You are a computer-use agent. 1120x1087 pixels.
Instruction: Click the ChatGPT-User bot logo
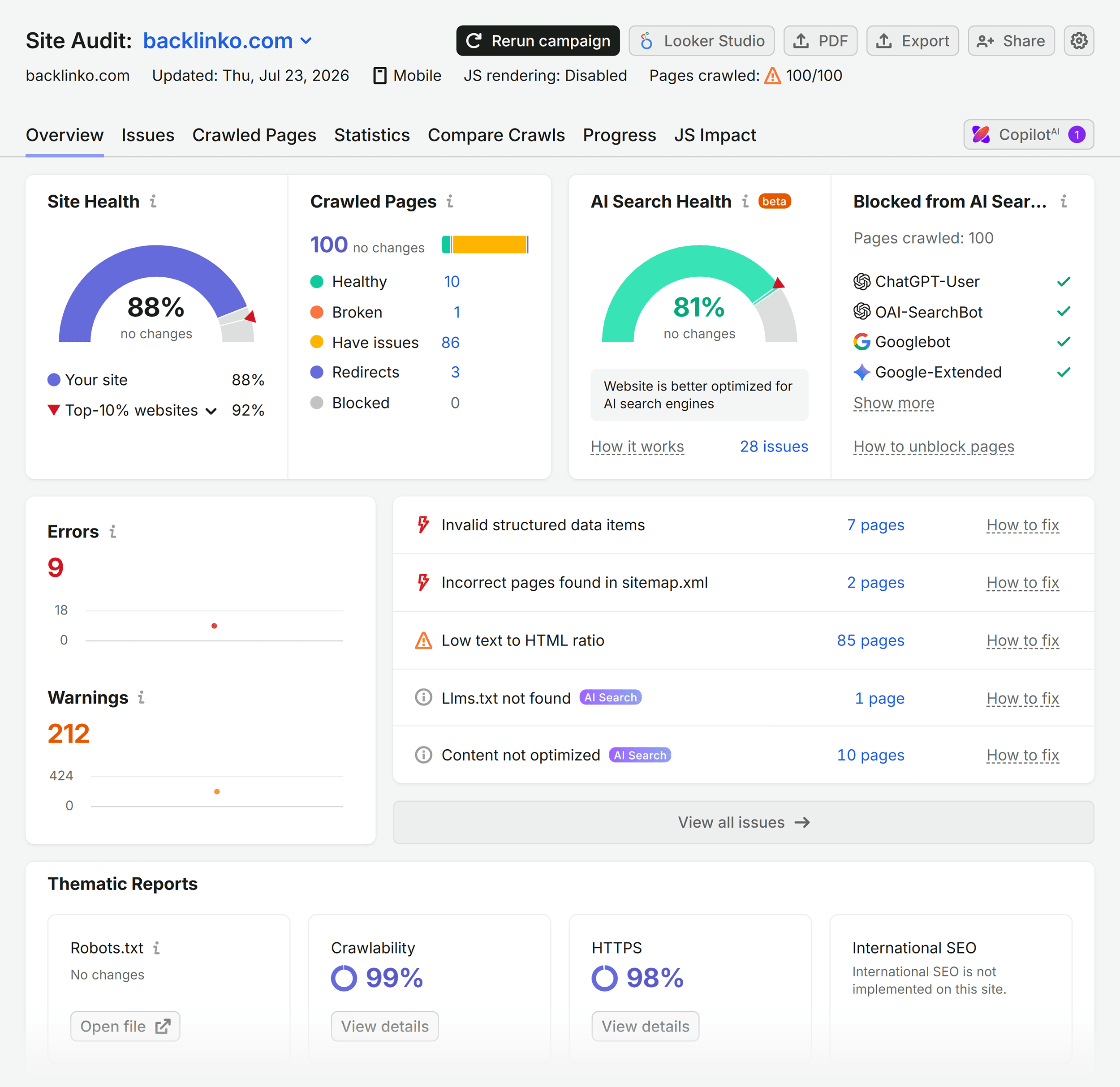[862, 281]
